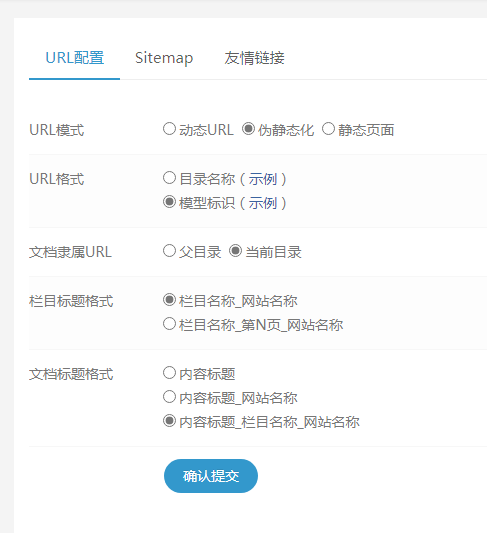Open 示例 link beside 目录名称
The image size is (487, 533).
point(262,179)
